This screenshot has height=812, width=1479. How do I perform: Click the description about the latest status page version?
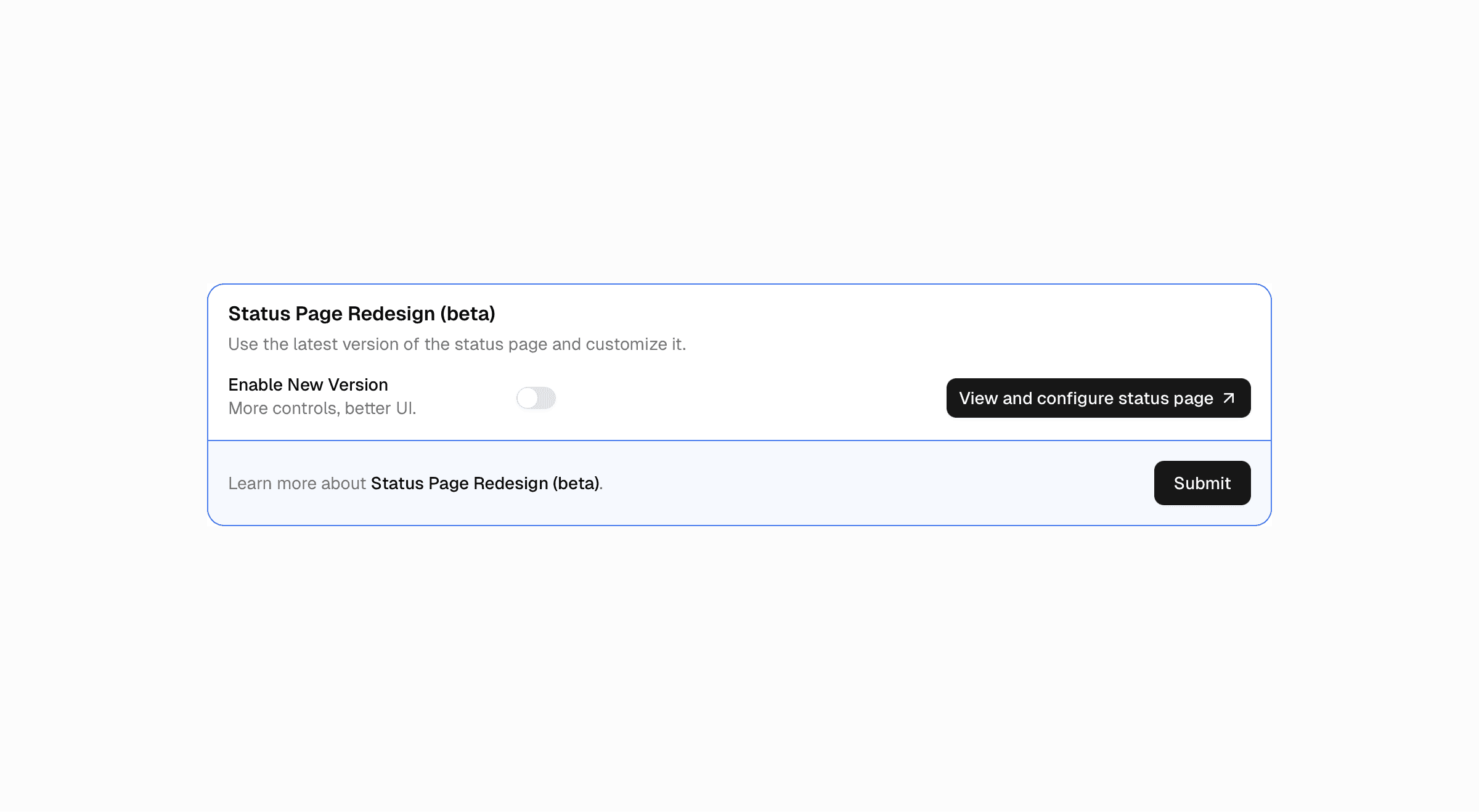pos(457,344)
